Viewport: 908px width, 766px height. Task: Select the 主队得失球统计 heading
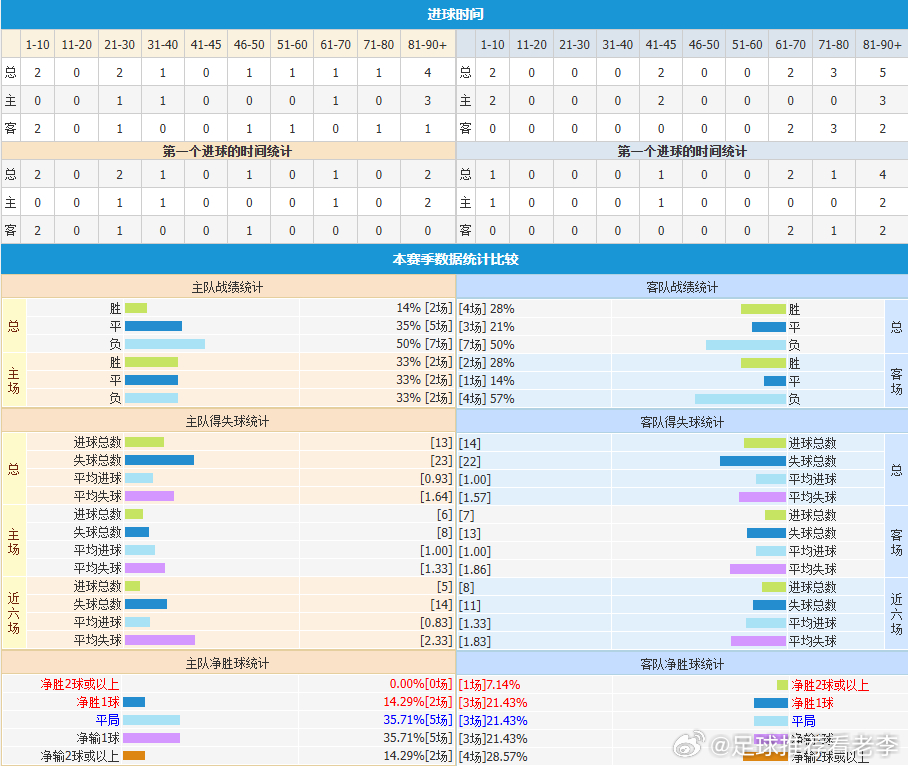coord(227,422)
